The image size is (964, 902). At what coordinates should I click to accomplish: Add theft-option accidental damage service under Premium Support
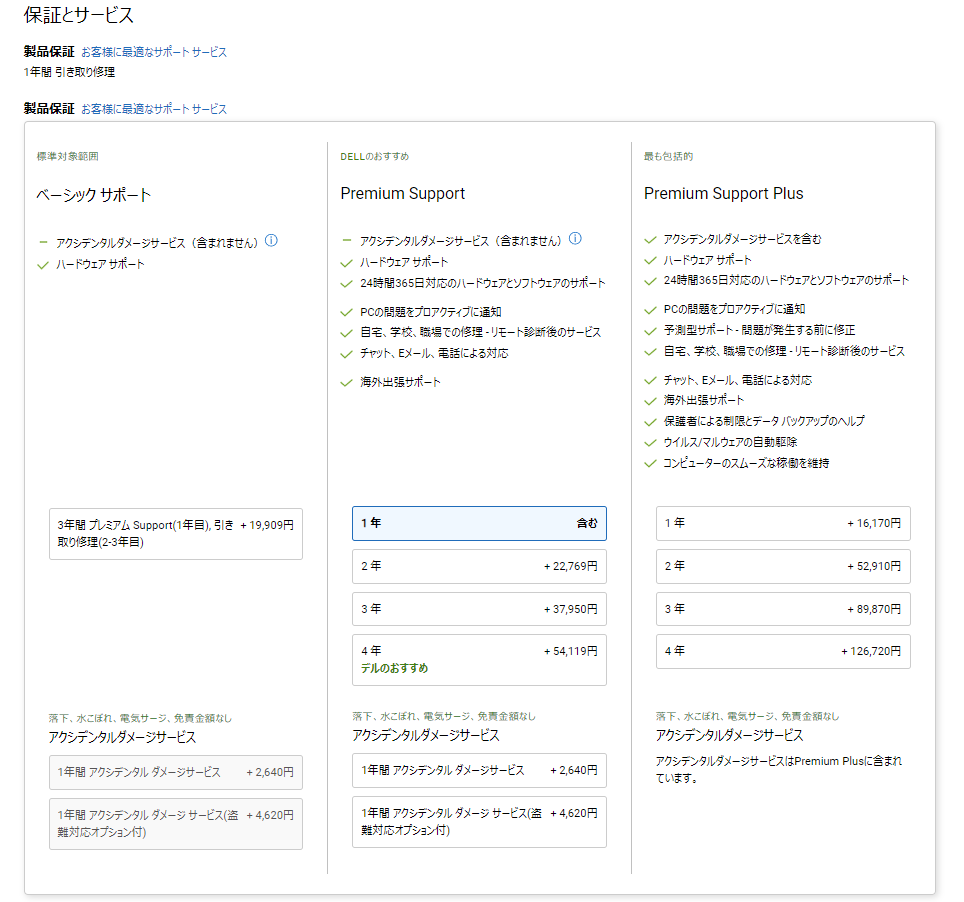pos(479,822)
